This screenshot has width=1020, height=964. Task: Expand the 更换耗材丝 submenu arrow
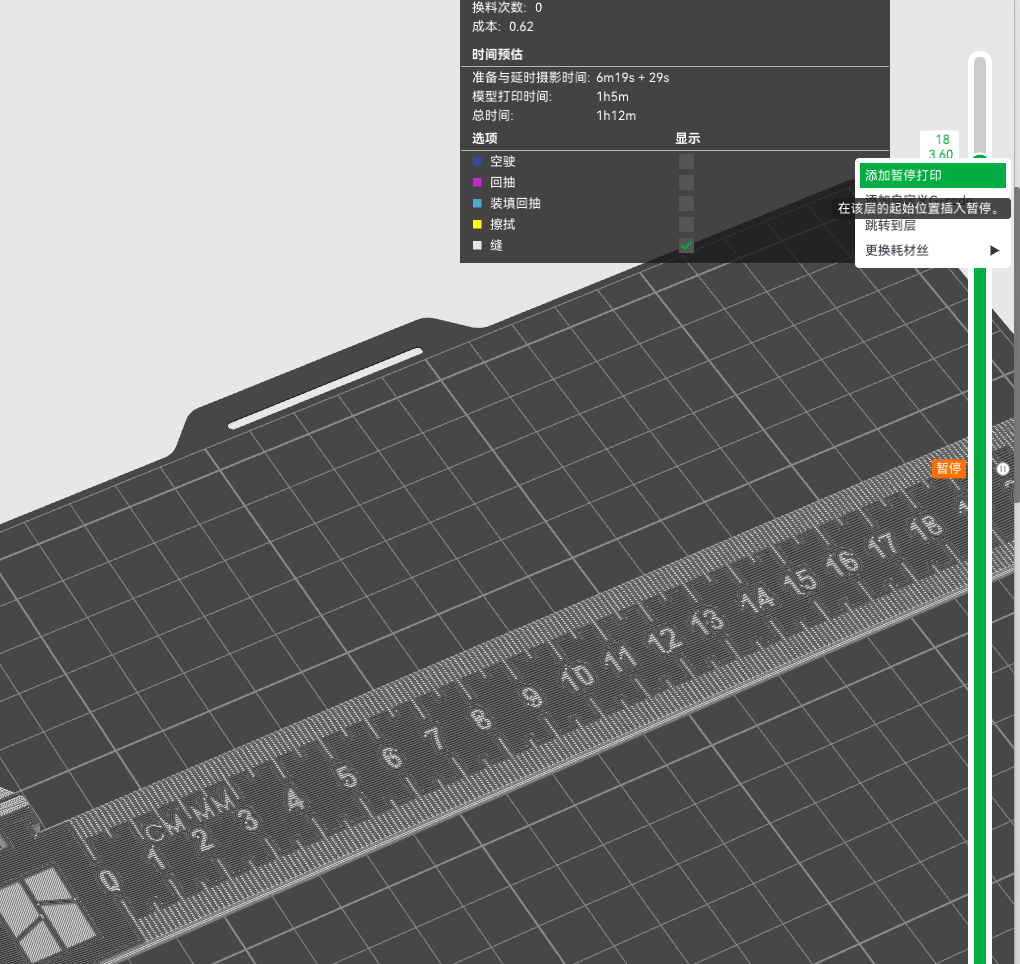click(994, 250)
